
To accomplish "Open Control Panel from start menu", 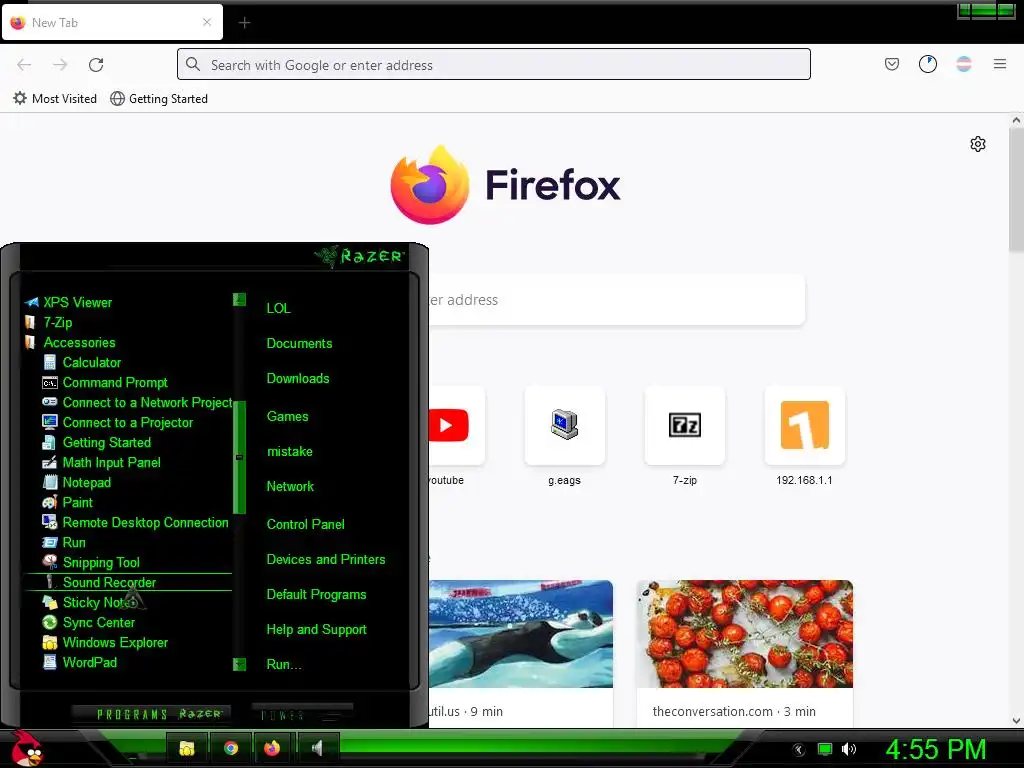I will click(306, 524).
